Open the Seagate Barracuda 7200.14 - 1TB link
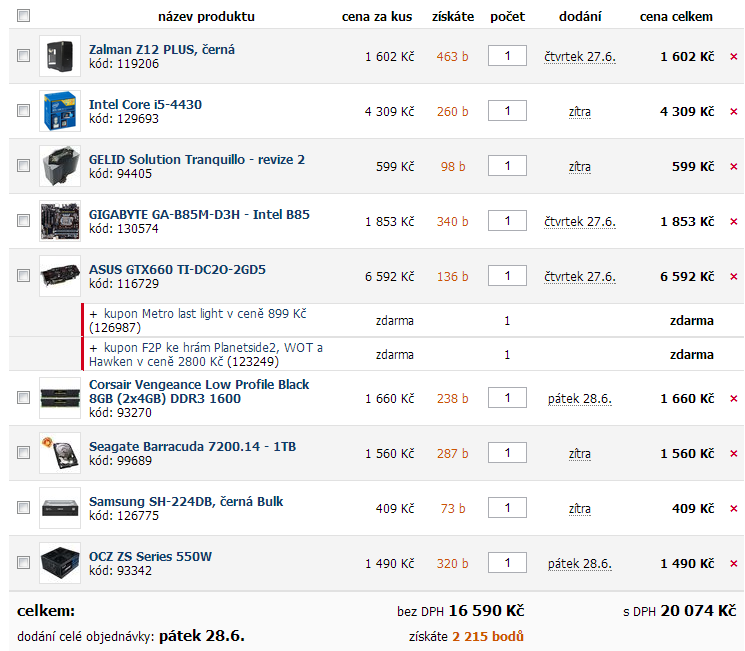The height and width of the screenshot is (651, 745). [x=192, y=447]
